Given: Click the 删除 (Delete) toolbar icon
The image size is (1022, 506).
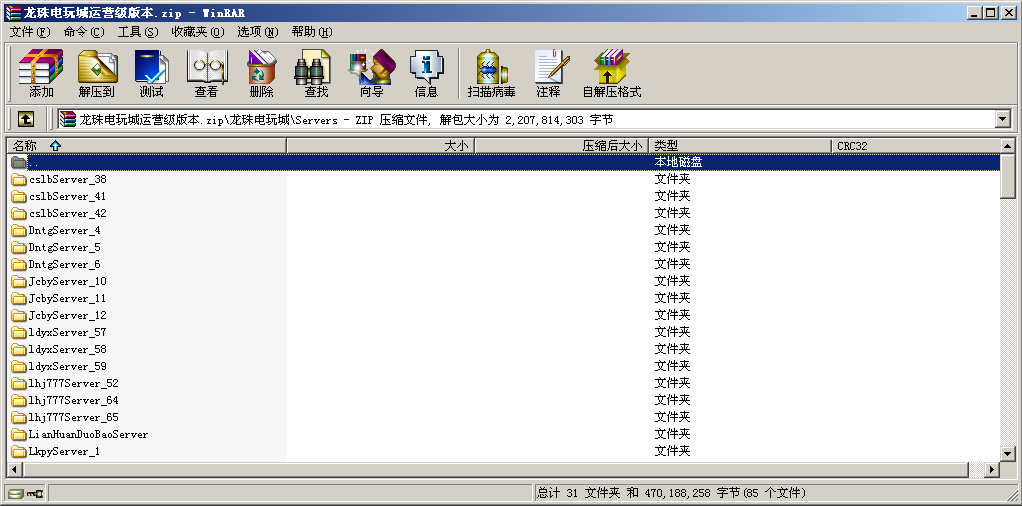Looking at the screenshot, I should pyautogui.click(x=261, y=74).
